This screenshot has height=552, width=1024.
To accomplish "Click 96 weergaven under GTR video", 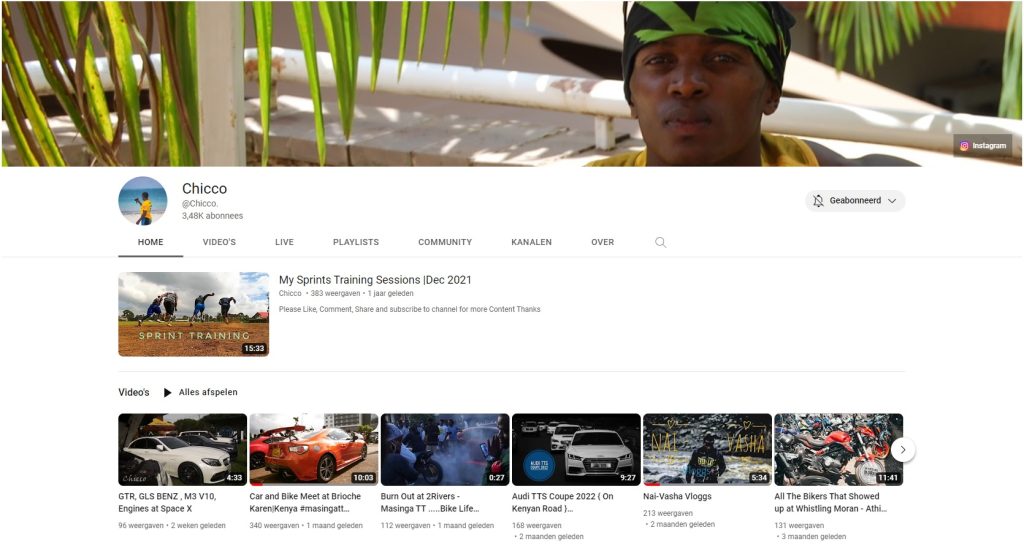I will coord(141,525).
